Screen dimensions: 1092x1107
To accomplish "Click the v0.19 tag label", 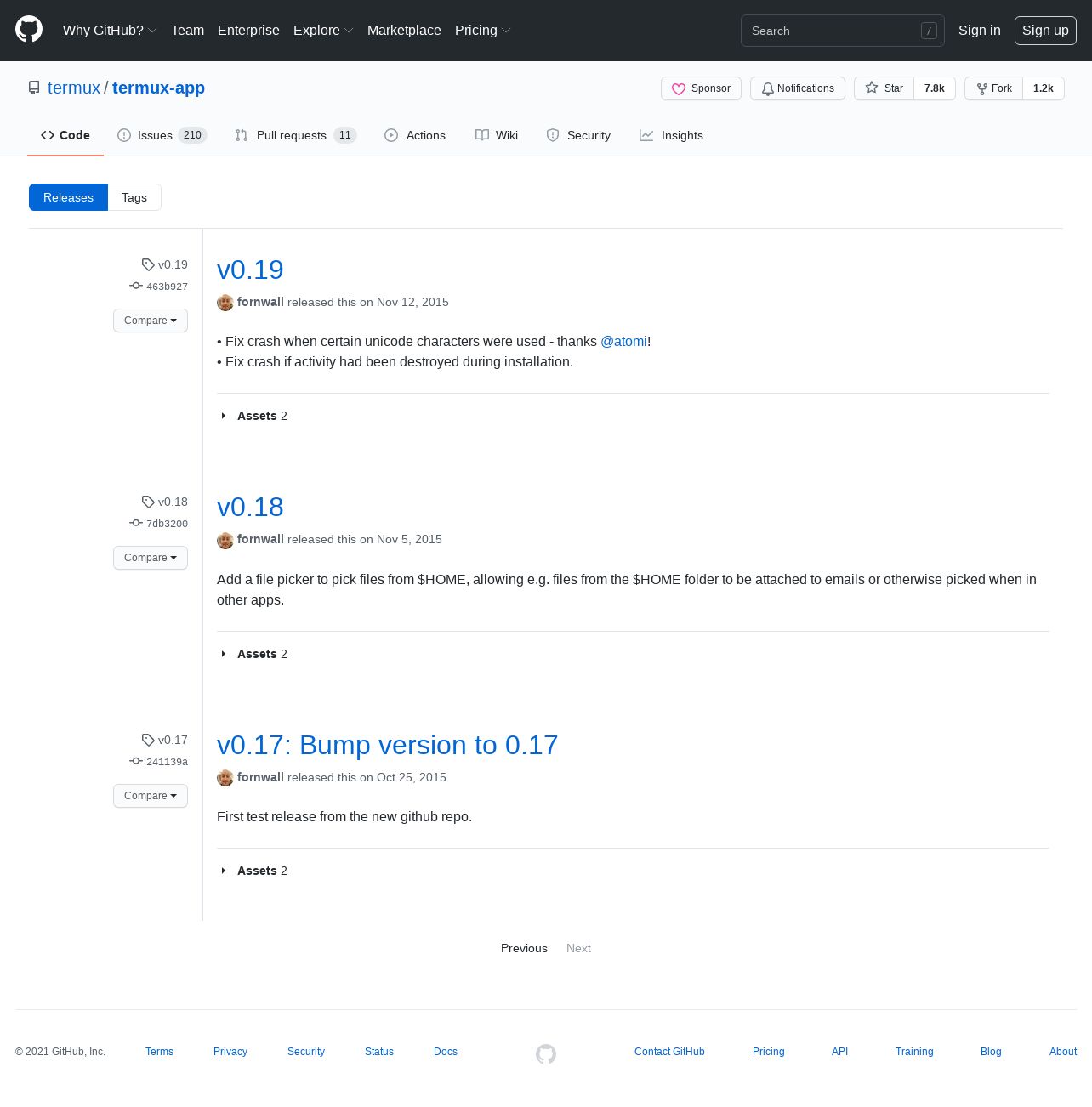I will [x=165, y=264].
